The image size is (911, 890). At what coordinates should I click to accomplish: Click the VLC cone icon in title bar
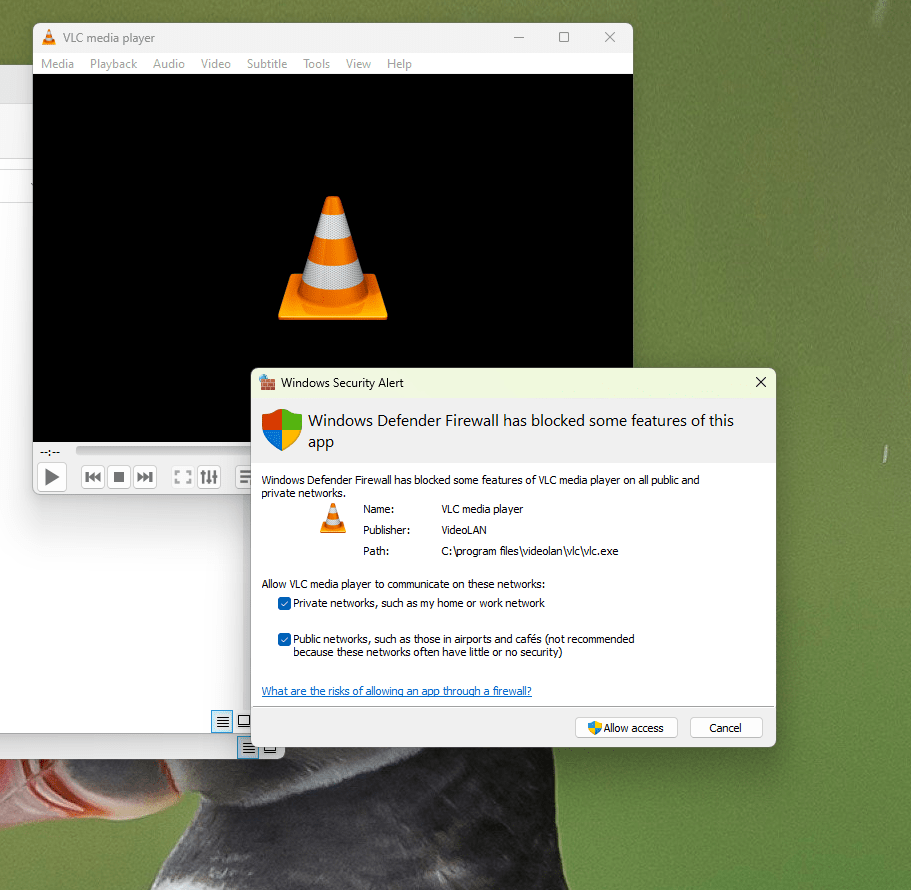(x=49, y=37)
